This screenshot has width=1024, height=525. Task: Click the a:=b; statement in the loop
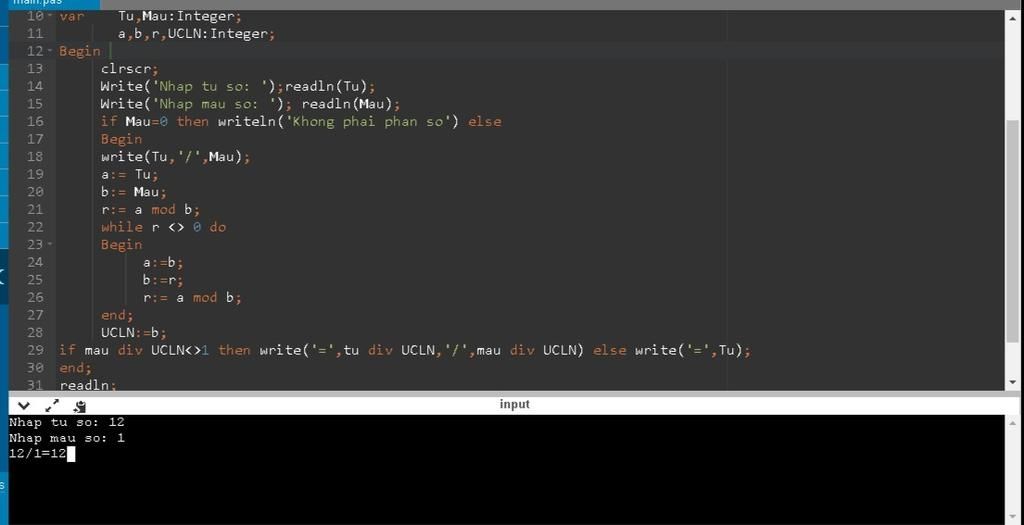point(163,262)
